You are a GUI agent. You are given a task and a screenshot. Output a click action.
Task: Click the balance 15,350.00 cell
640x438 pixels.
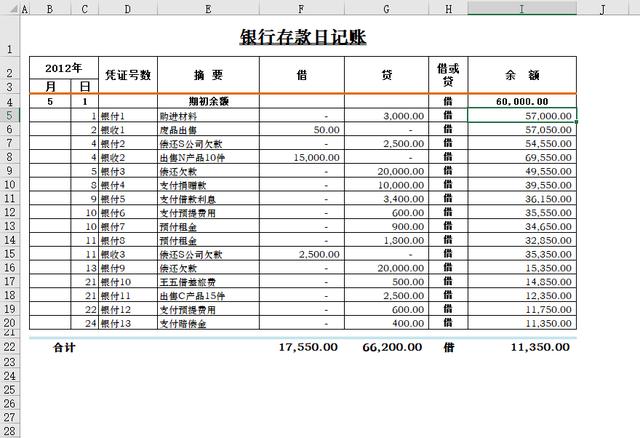522,268
